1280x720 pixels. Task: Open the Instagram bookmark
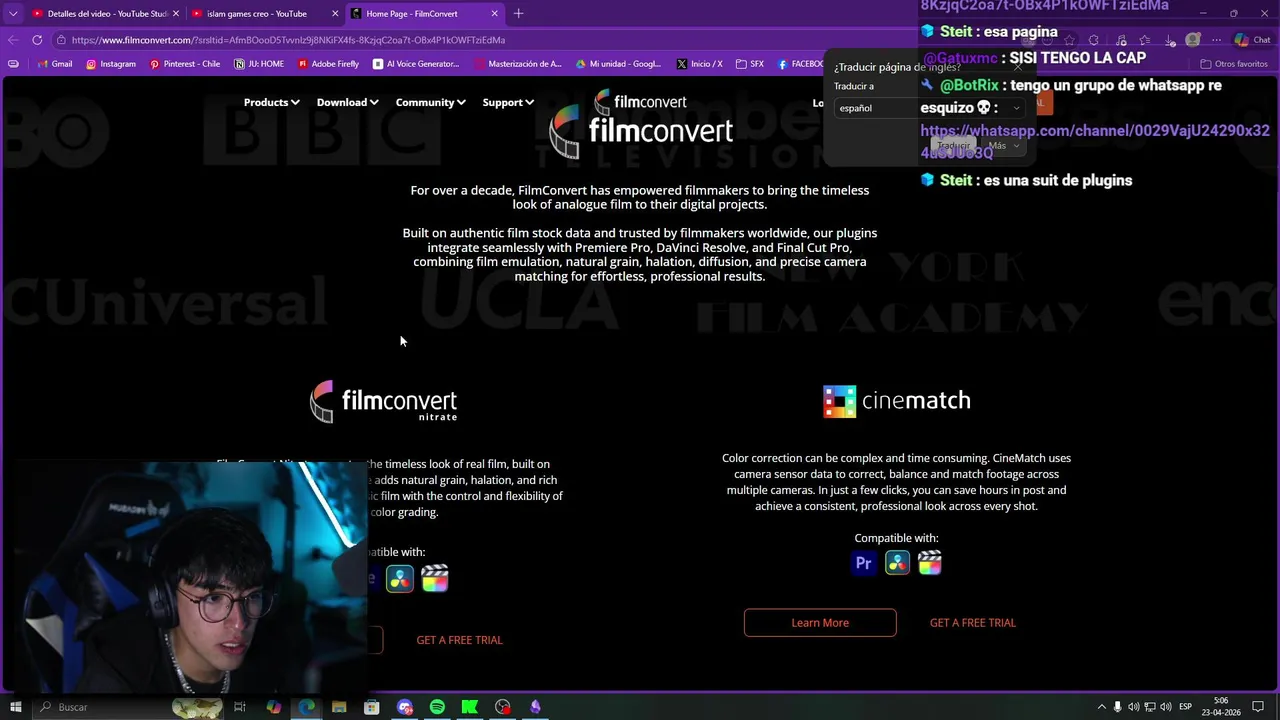click(x=111, y=64)
